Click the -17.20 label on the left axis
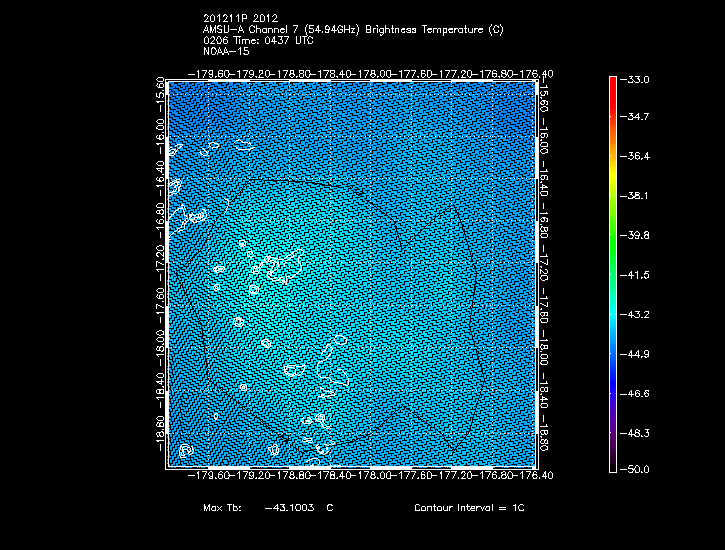The width and height of the screenshot is (725, 550). pos(161,262)
